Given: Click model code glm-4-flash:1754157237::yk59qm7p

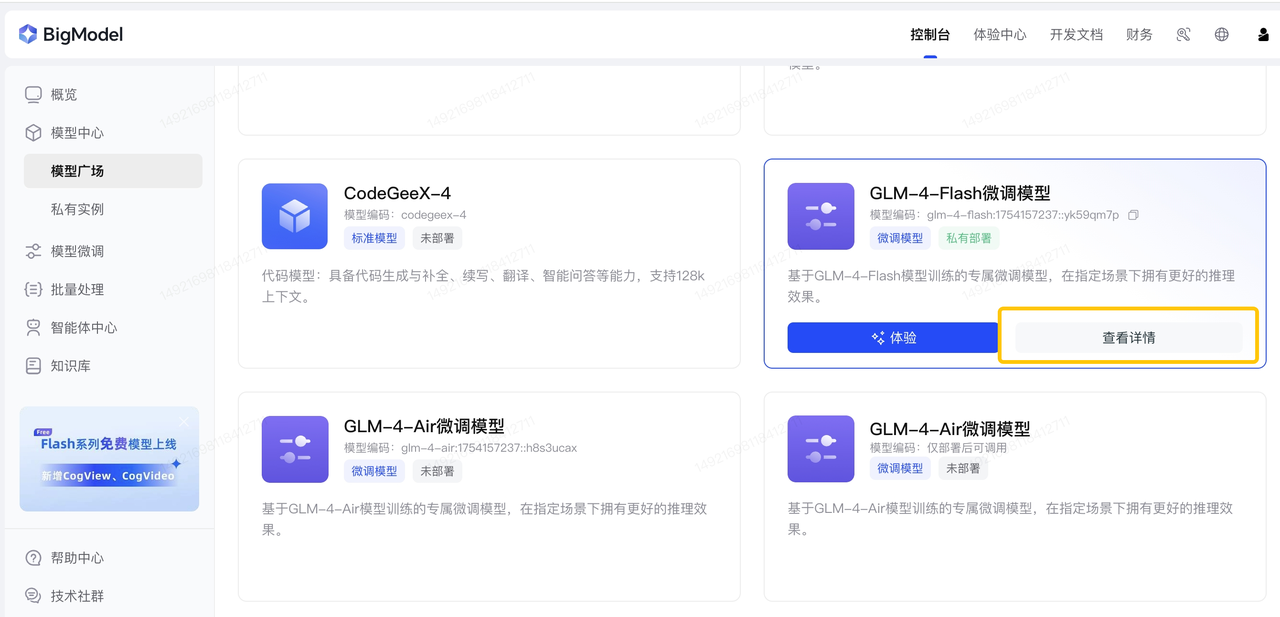Looking at the screenshot, I should point(1023,215).
